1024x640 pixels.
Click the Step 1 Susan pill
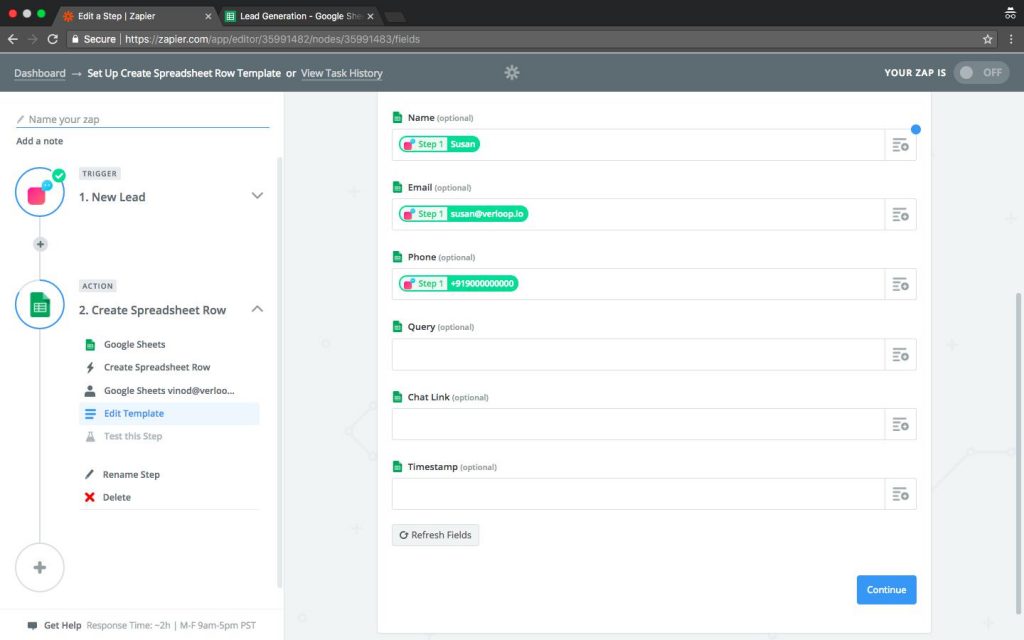(440, 144)
